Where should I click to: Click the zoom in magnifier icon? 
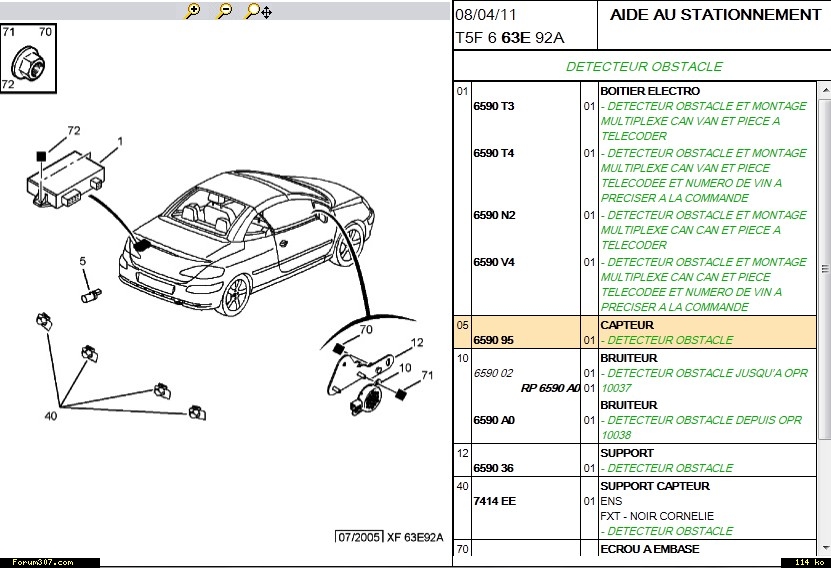coord(192,11)
